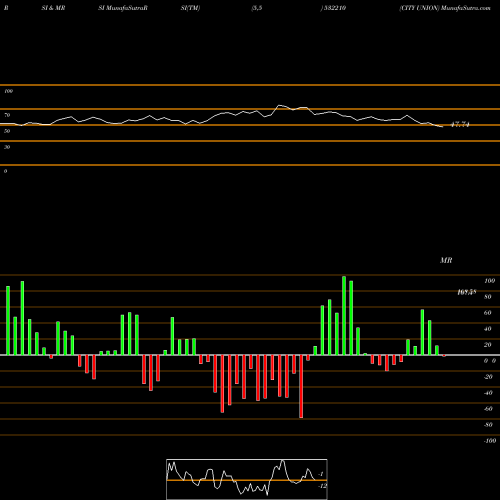Click the 'SI(TM)' header label
Screen dimensions: 500x500
(x=190, y=8)
